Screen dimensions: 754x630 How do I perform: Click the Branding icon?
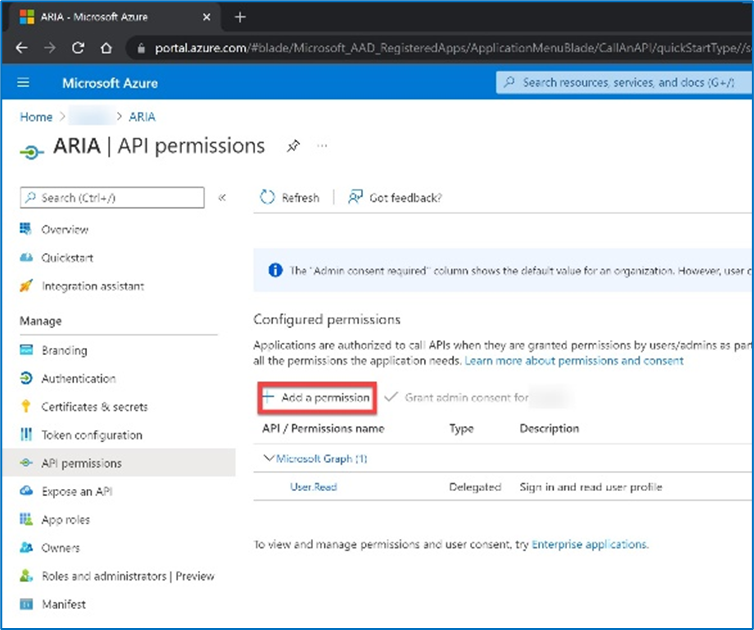pos(26,350)
